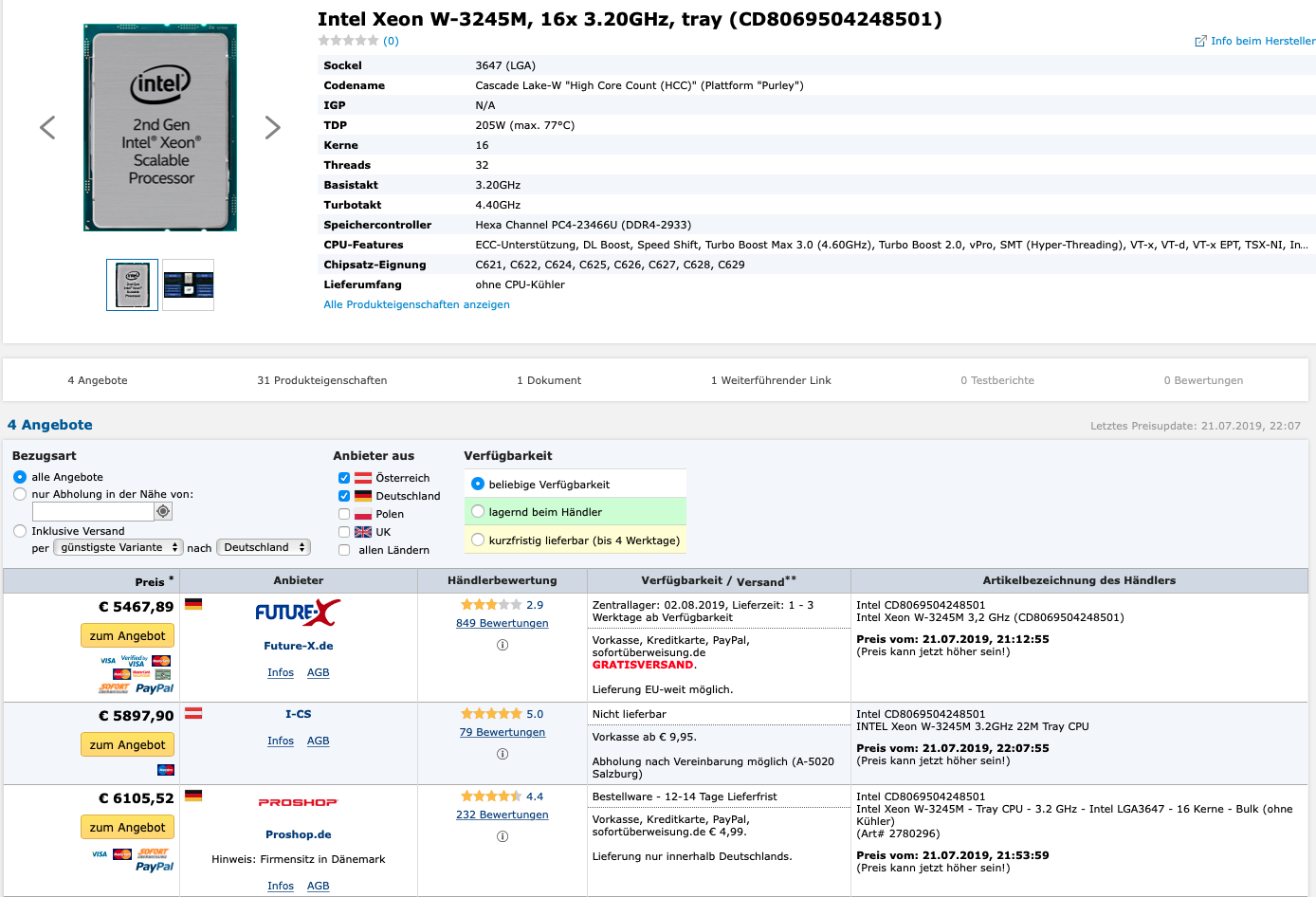This screenshot has width=1316, height=897.
Task: Click the German flag next to the € 6105,52 price
Action: [193, 796]
